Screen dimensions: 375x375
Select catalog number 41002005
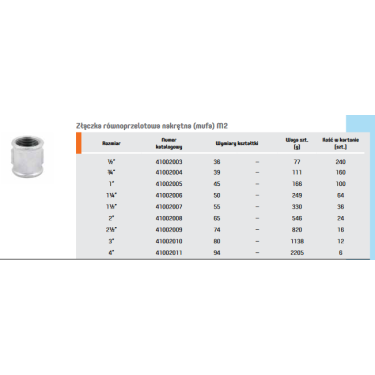[x=169, y=184]
